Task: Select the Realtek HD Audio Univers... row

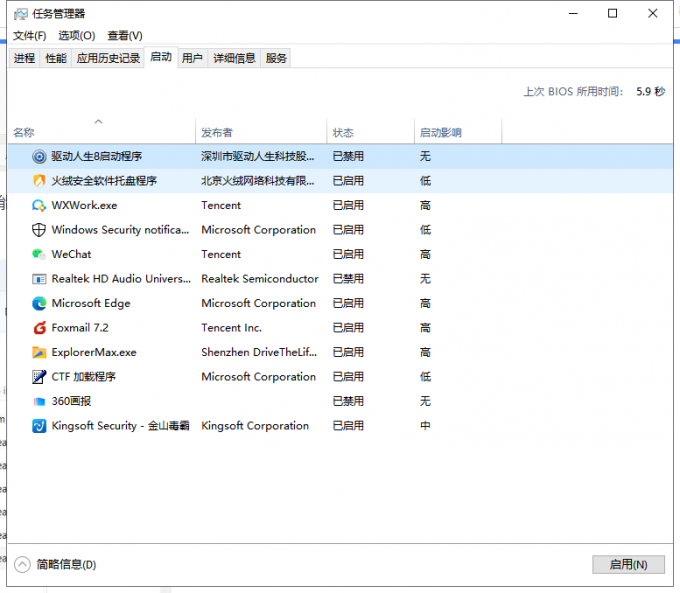Action: (x=340, y=279)
